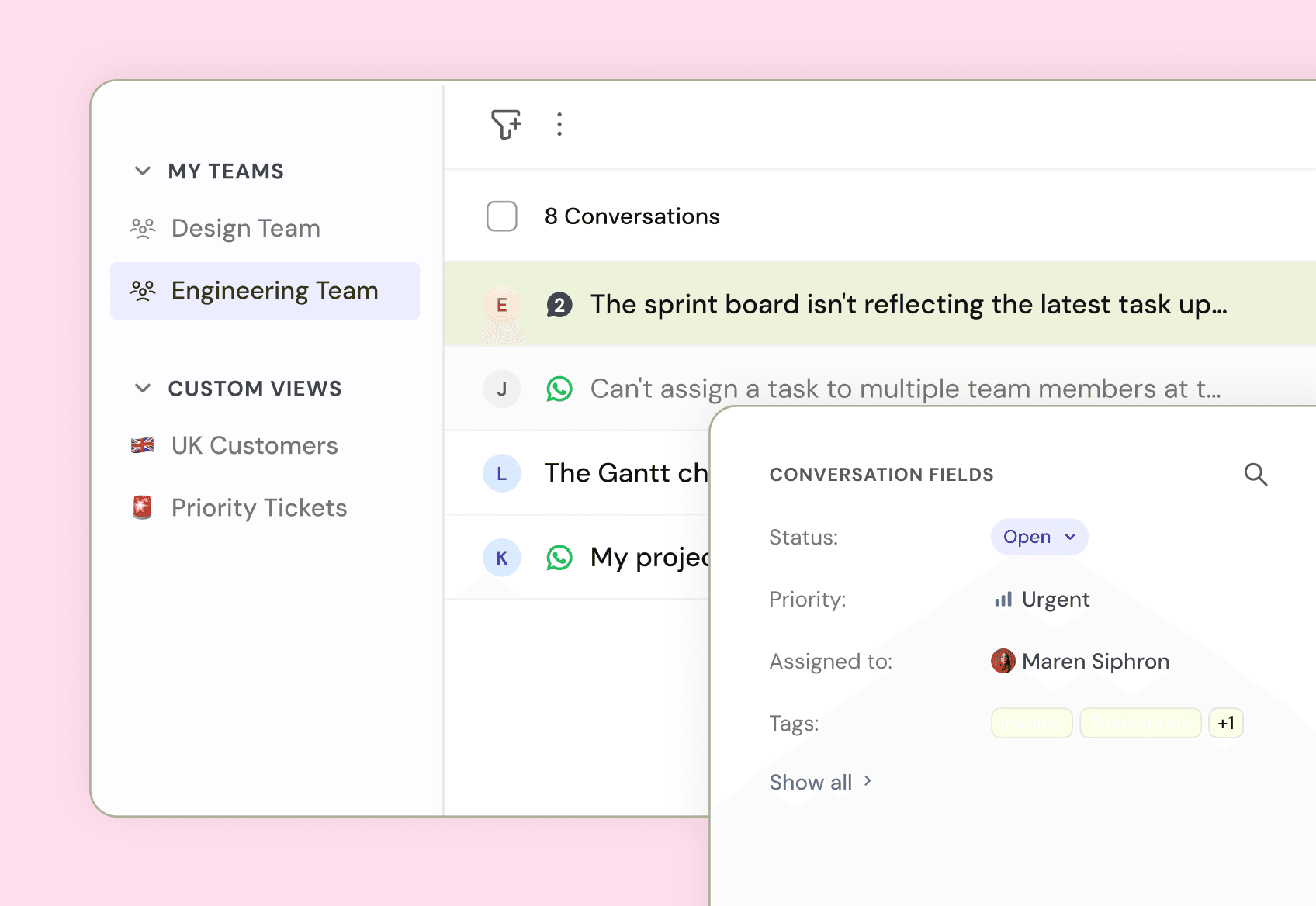The width and height of the screenshot is (1316, 906).
Task: Open the Status dropdown showing Open
Action: (x=1039, y=536)
